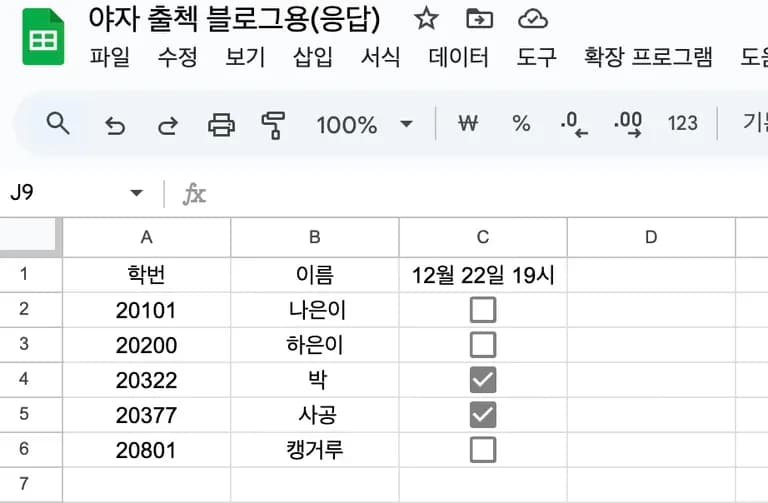768x503 pixels.
Task: Expand the 100% zoom dropdown
Action: click(x=406, y=125)
